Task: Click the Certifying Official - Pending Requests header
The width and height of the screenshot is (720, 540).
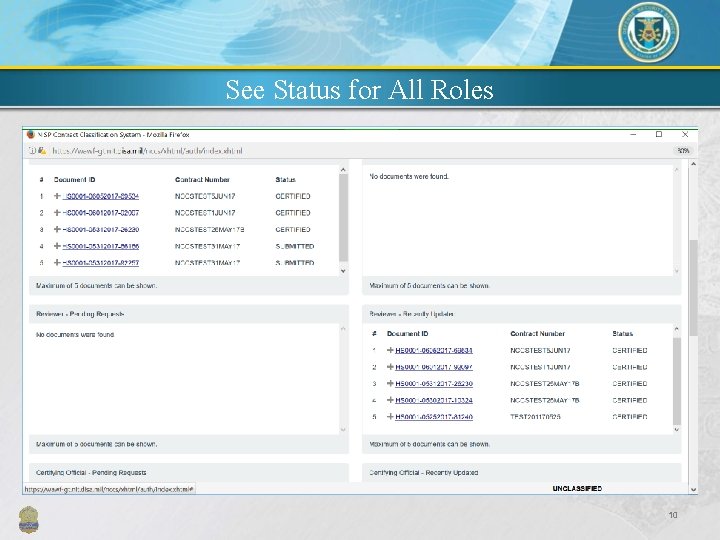Action: pos(189,472)
